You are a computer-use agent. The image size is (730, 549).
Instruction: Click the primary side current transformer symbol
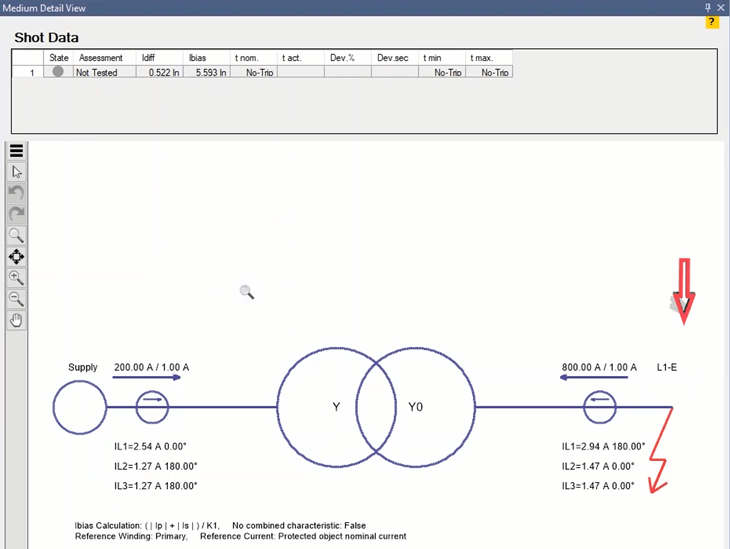tap(152, 407)
